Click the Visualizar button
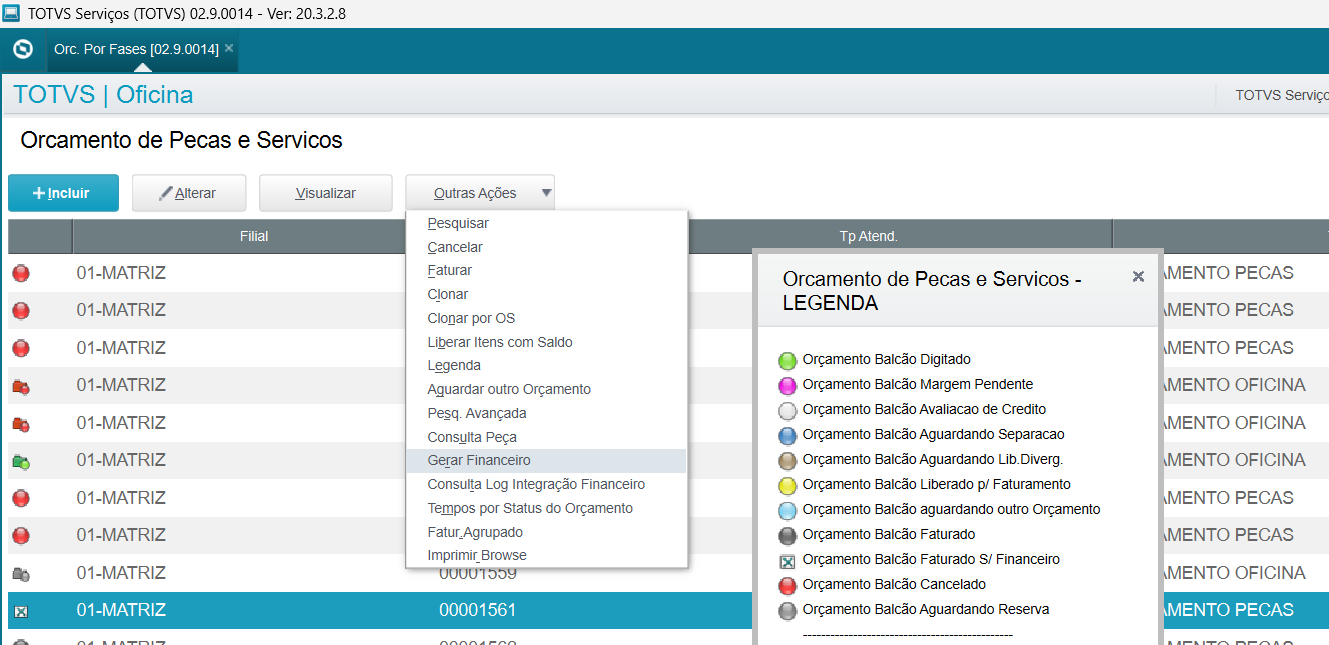The width and height of the screenshot is (1329, 645). point(326,193)
